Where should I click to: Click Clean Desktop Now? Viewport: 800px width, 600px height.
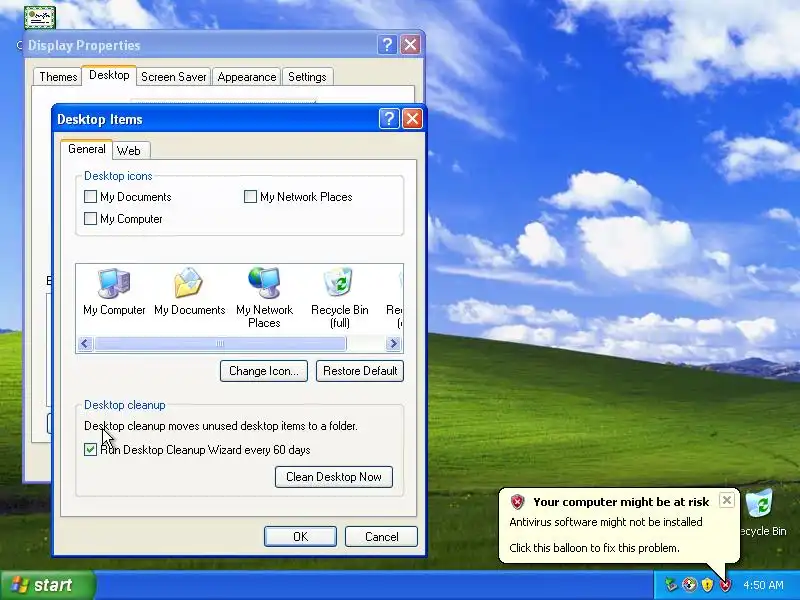(x=334, y=477)
